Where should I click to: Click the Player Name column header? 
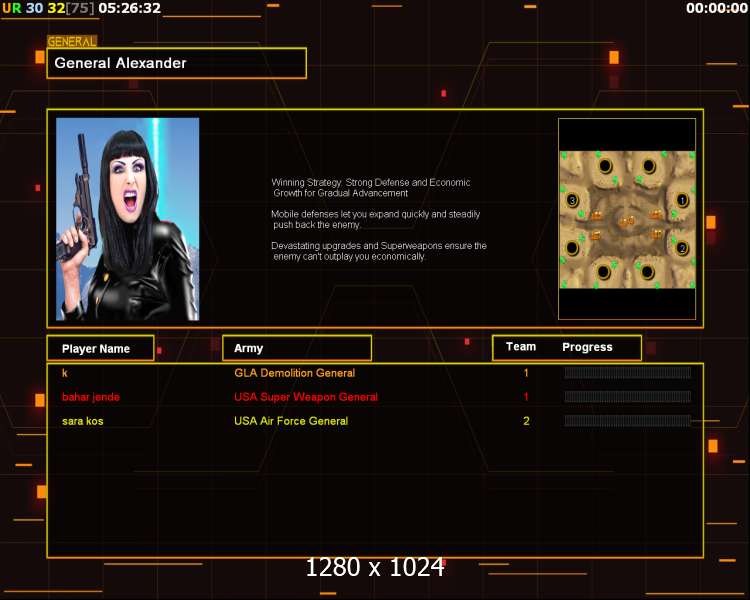pyautogui.click(x=100, y=348)
